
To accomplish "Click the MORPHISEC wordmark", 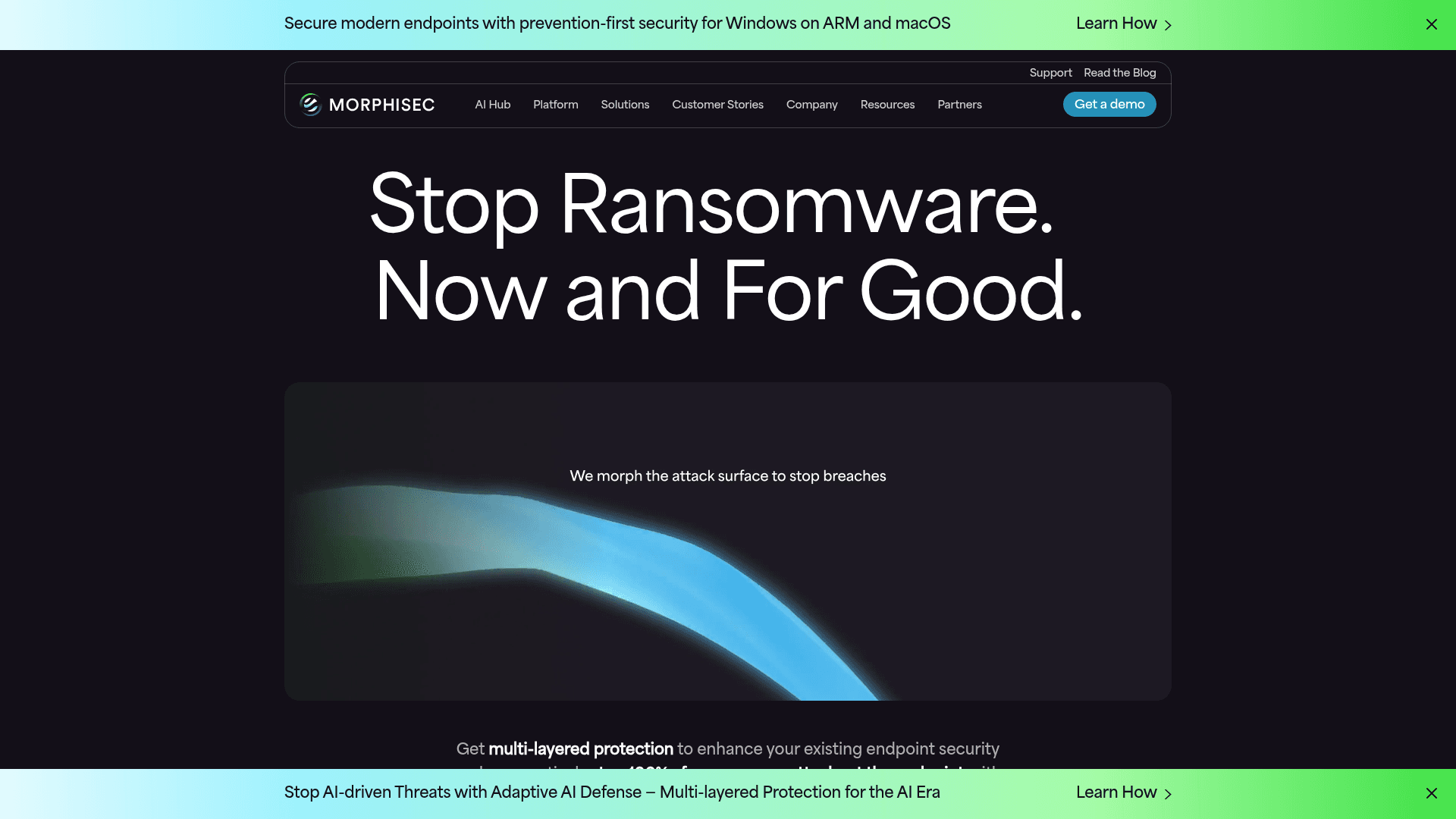I will [381, 105].
